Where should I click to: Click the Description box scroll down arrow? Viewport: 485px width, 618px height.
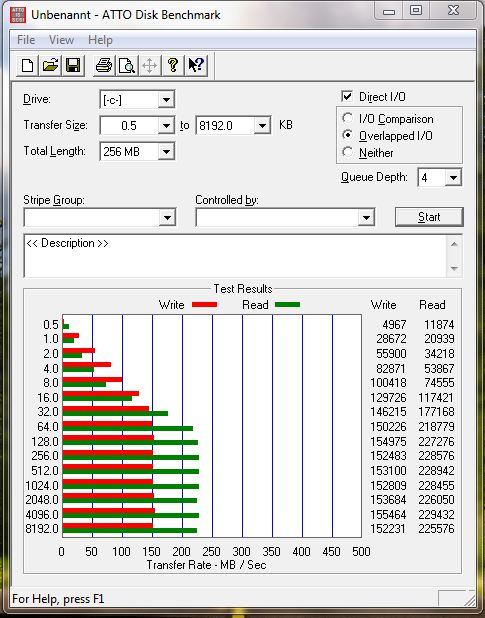(x=454, y=268)
